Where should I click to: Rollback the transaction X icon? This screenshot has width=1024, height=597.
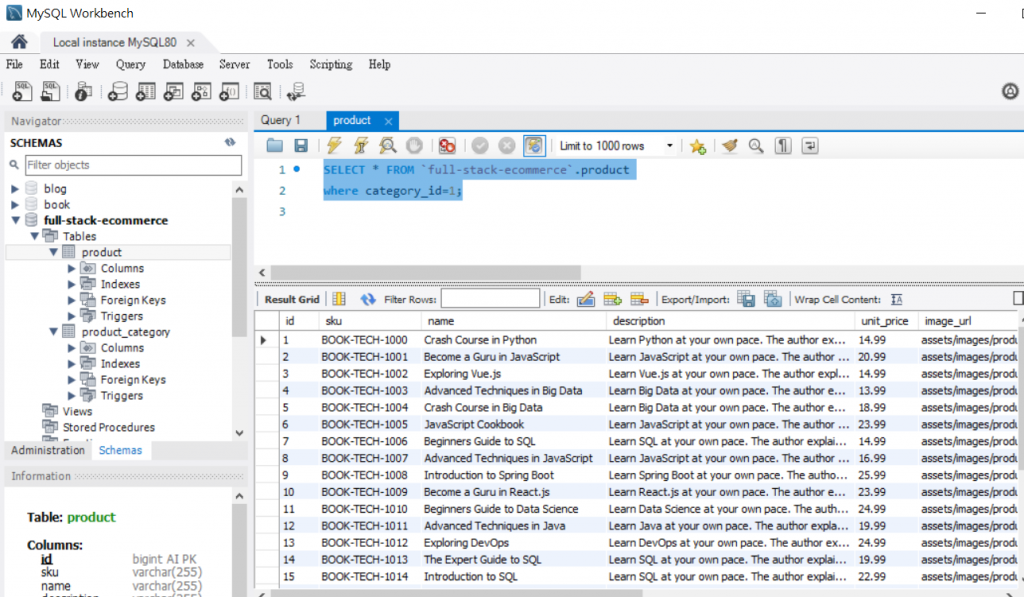507,146
